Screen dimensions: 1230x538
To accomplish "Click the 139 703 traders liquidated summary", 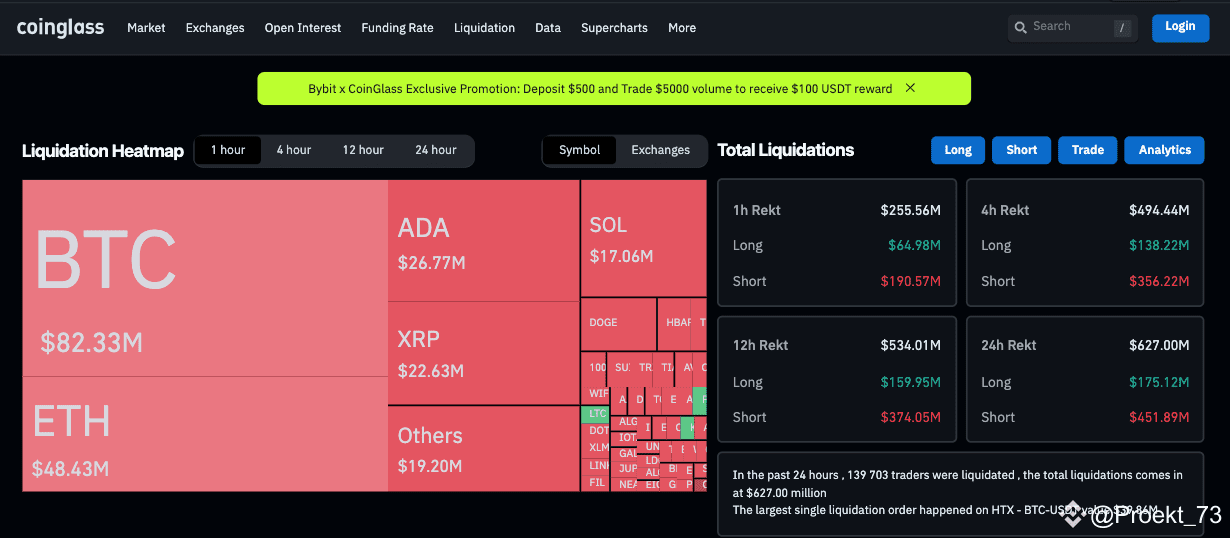I will pyautogui.click(x=957, y=484).
